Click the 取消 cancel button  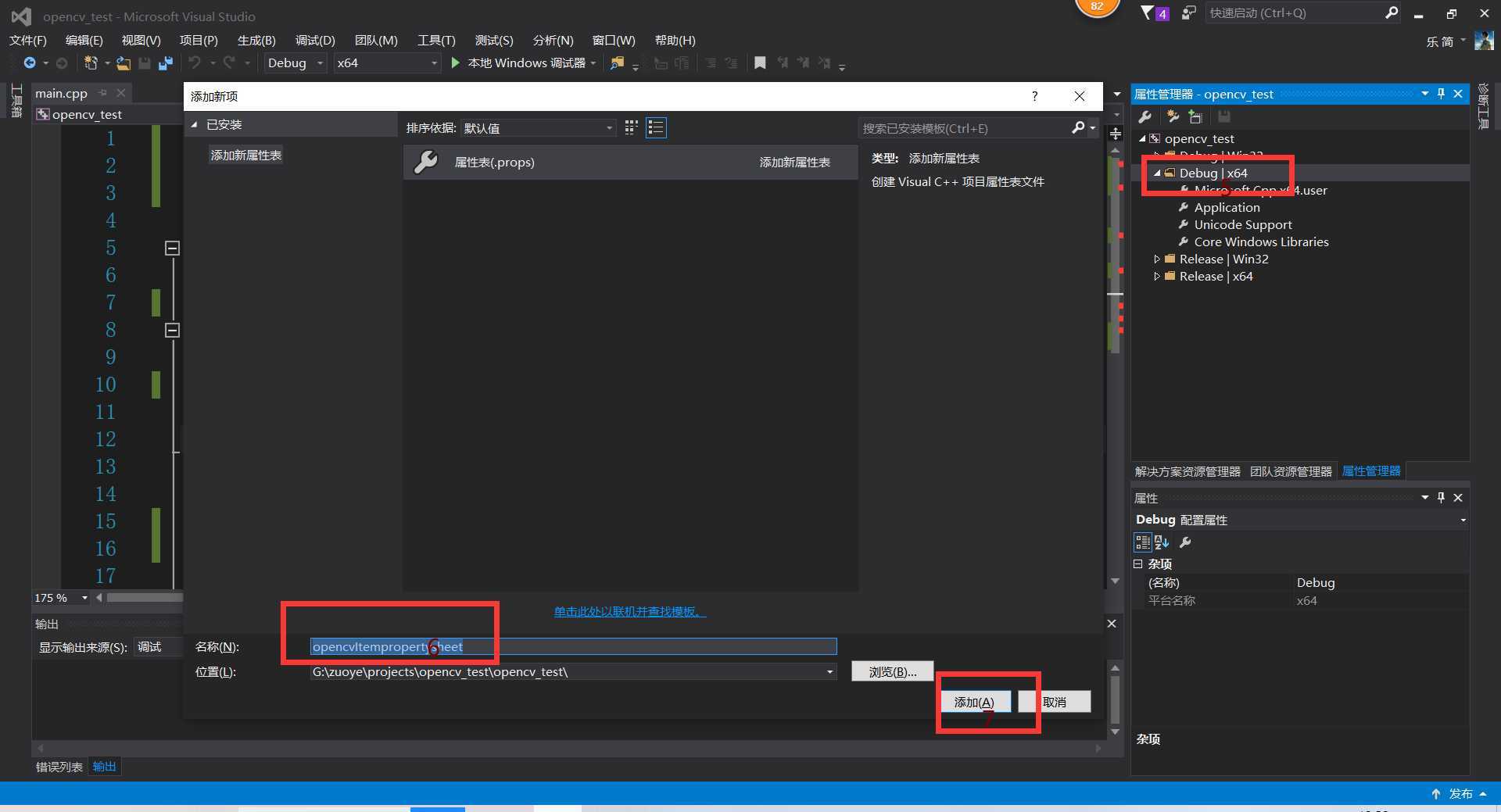pos(1054,702)
